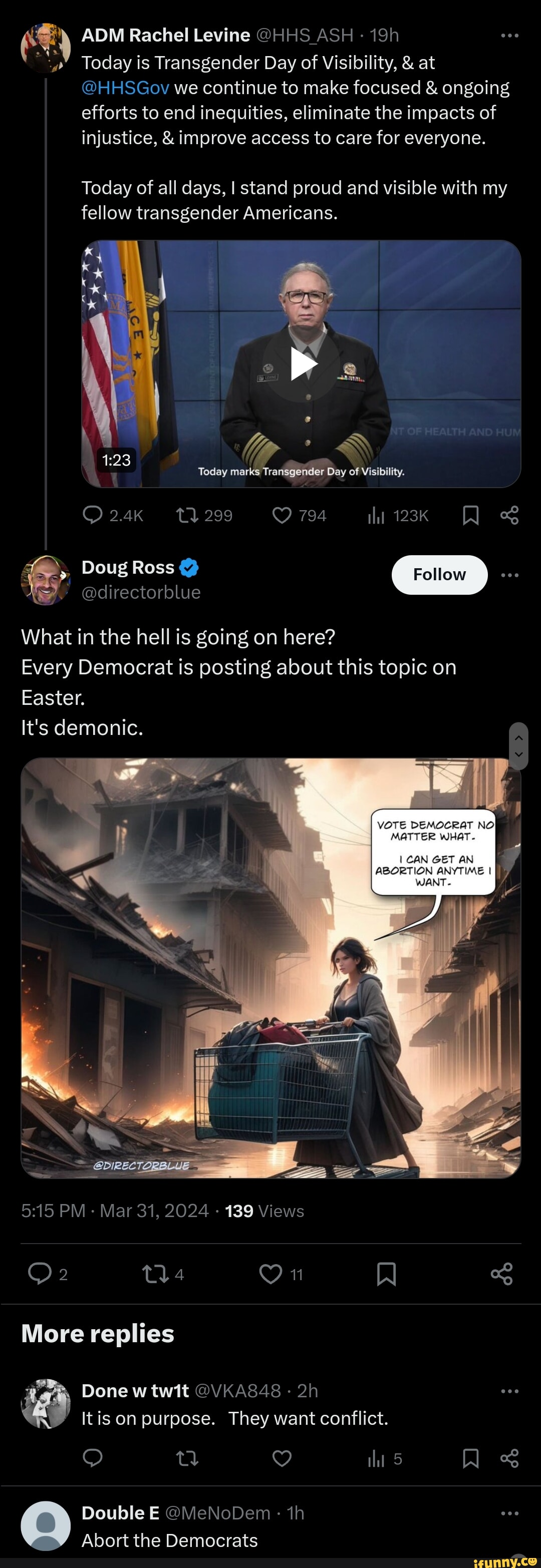Open Doug Ross's profile avatar

(x=46, y=580)
